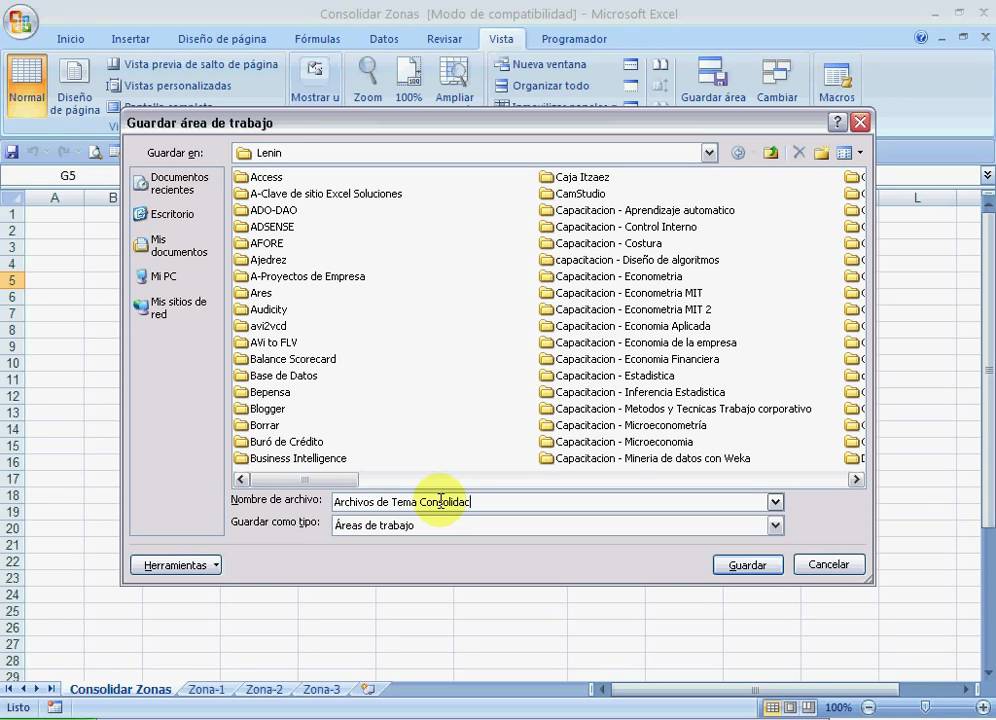Click Cambiar ventanas icon
The height and width of the screenshot is (720, 996).
point(776,79)
